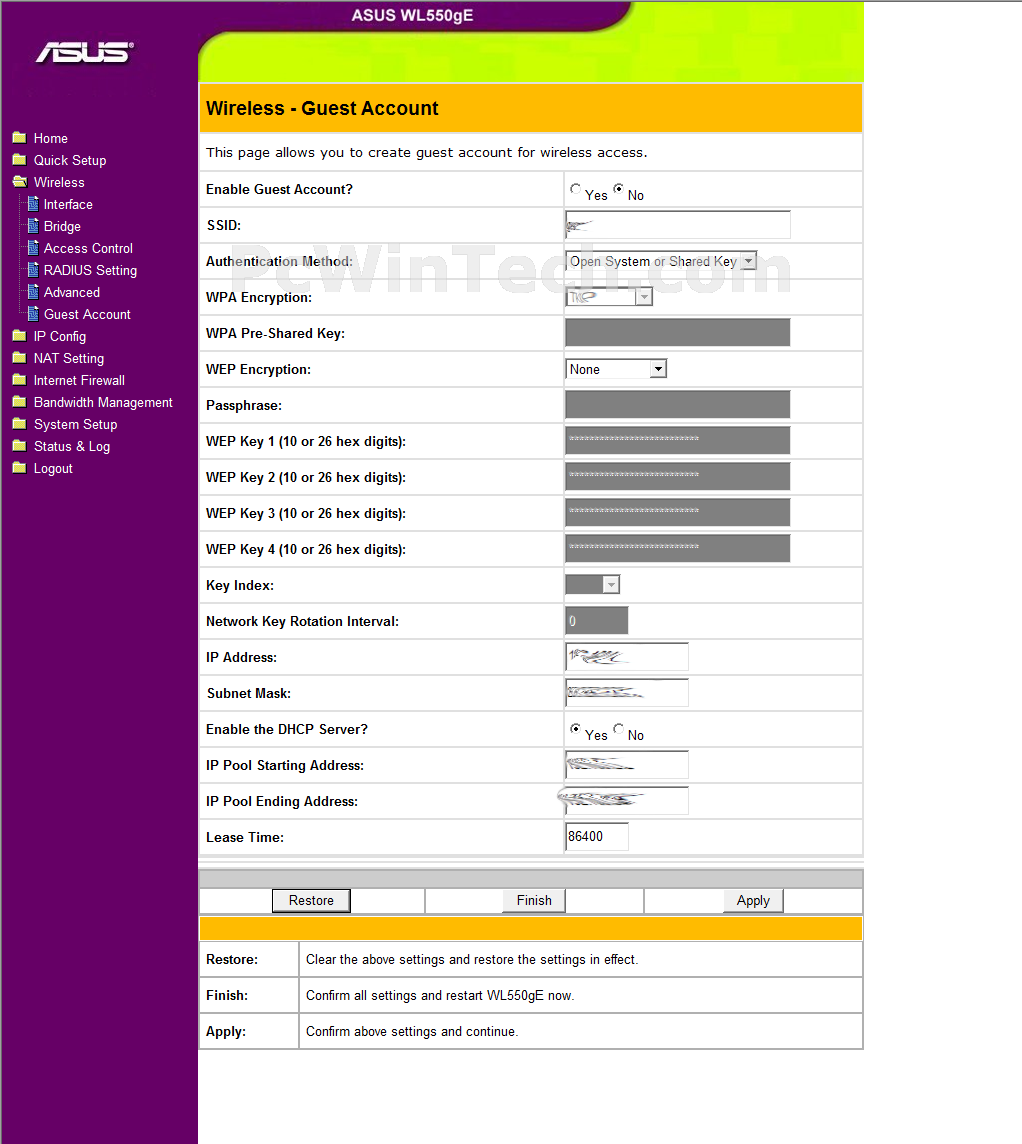Click the RADIUS Setting page icon
Viewport: 1022px width, 1144px height.
[x=33, y=269]
